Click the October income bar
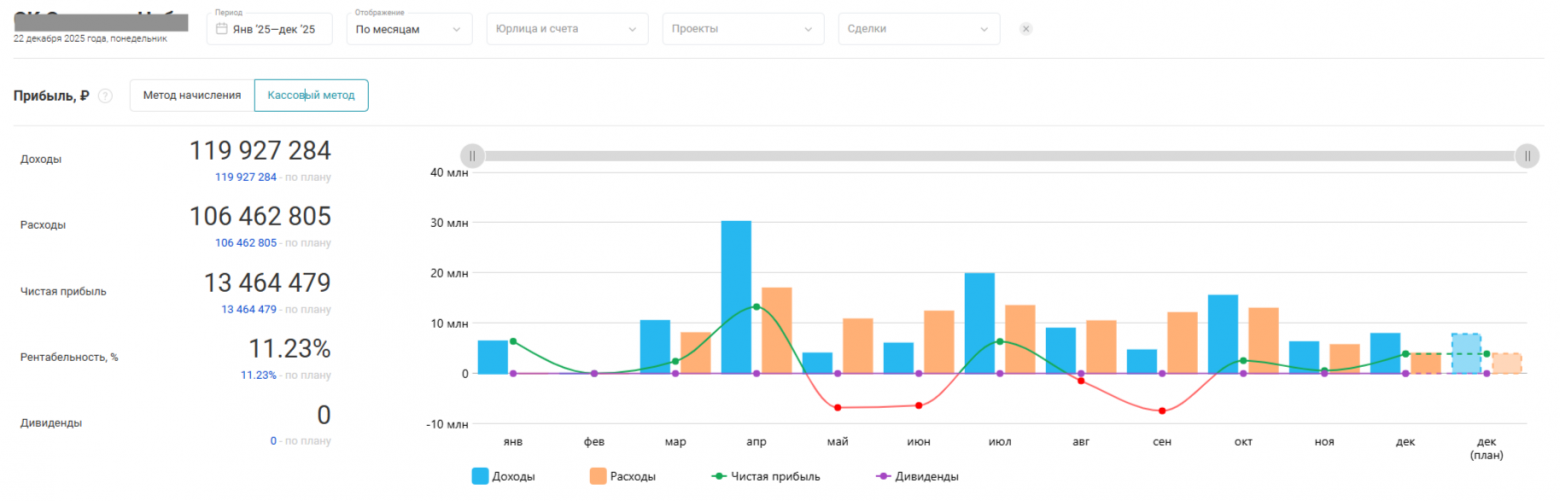Screen dimensions: 1560x501 pos(1223,334)
